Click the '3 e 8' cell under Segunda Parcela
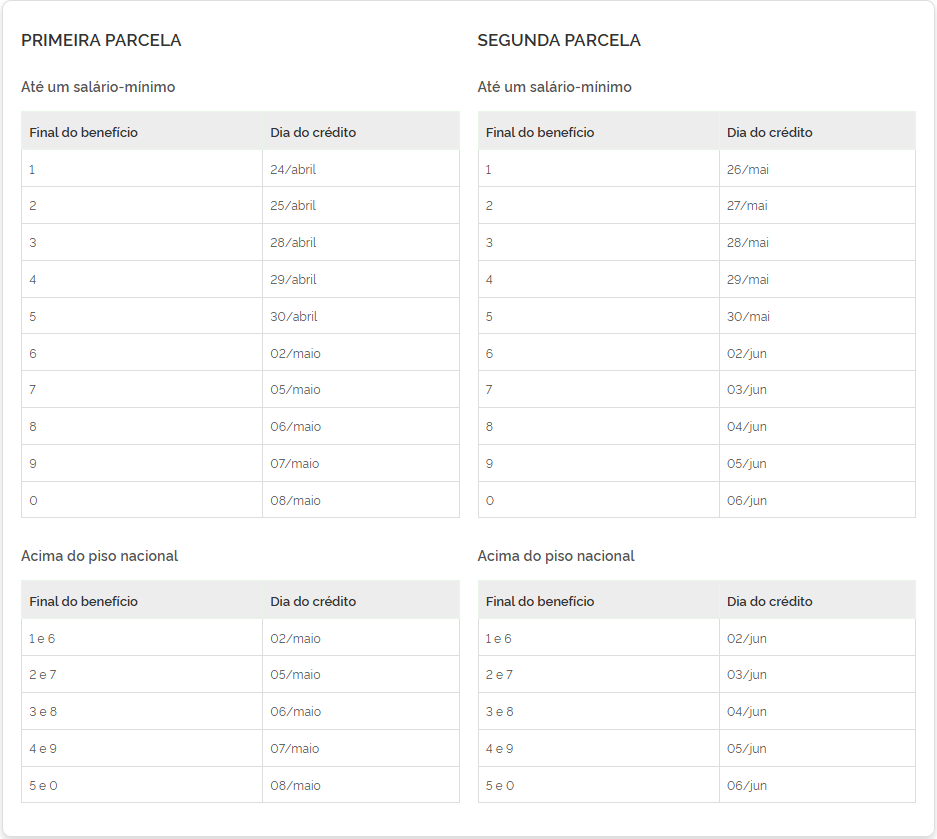Image resolution: width=937 pixels, height=839 pixels. [x=499, y=712]
